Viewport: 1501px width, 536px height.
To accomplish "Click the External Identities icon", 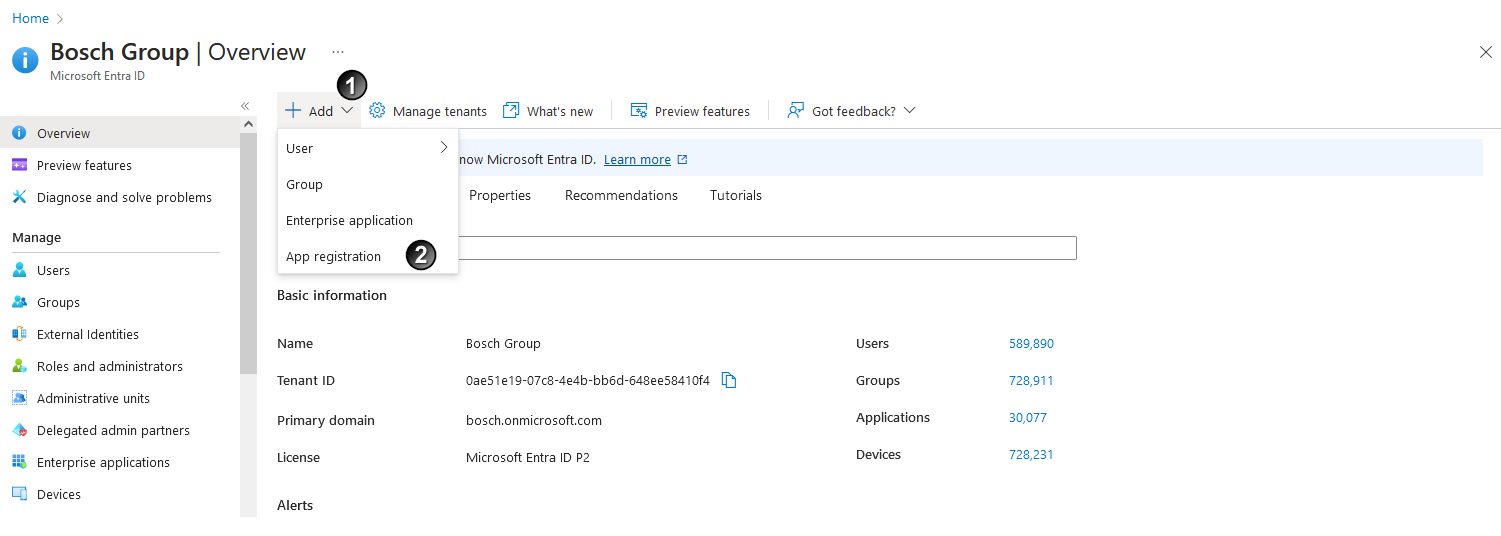I will point(19,334).
